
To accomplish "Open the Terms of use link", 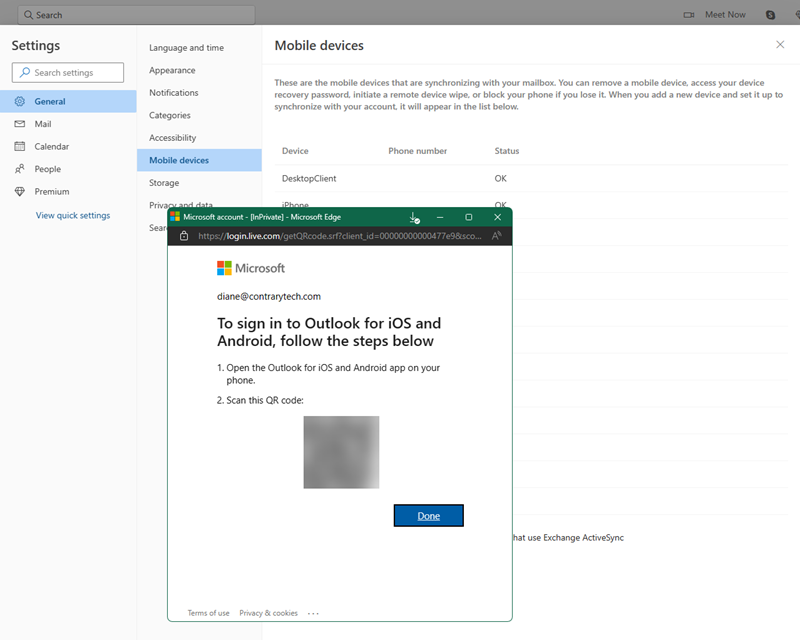I will pyautogui.click(x=208, y=613).
